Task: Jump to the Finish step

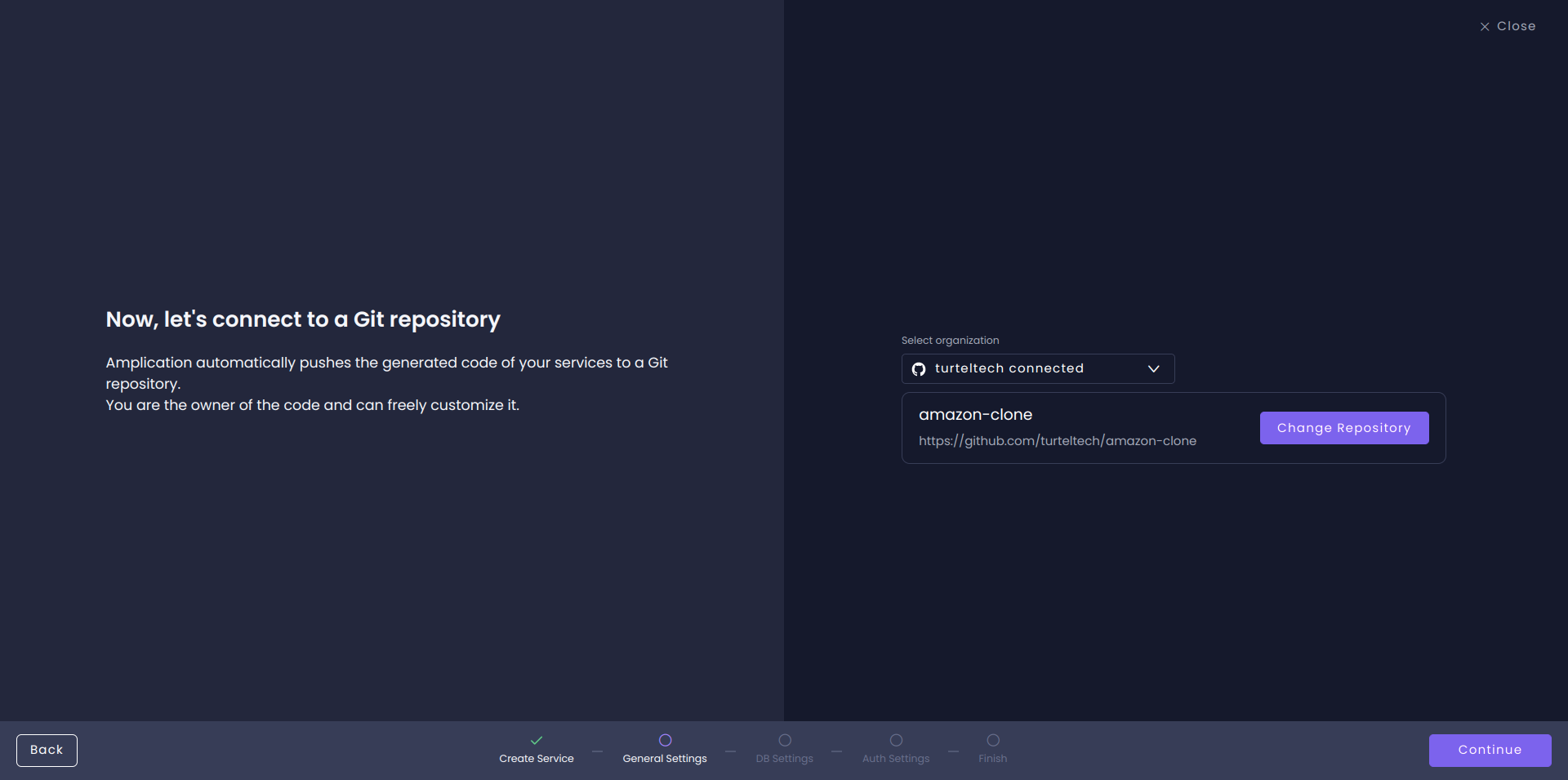Action: click(992, 758)
